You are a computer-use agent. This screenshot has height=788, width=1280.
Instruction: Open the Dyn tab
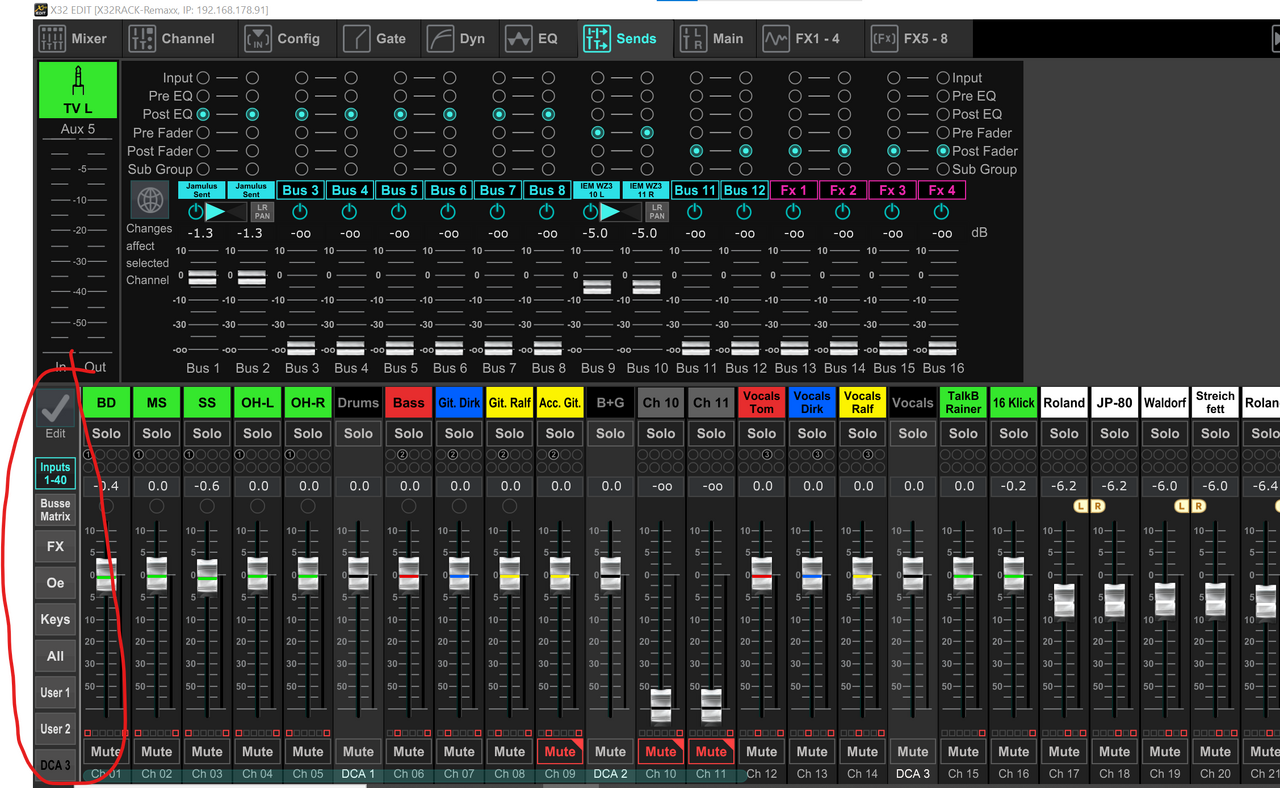point(457,39)
